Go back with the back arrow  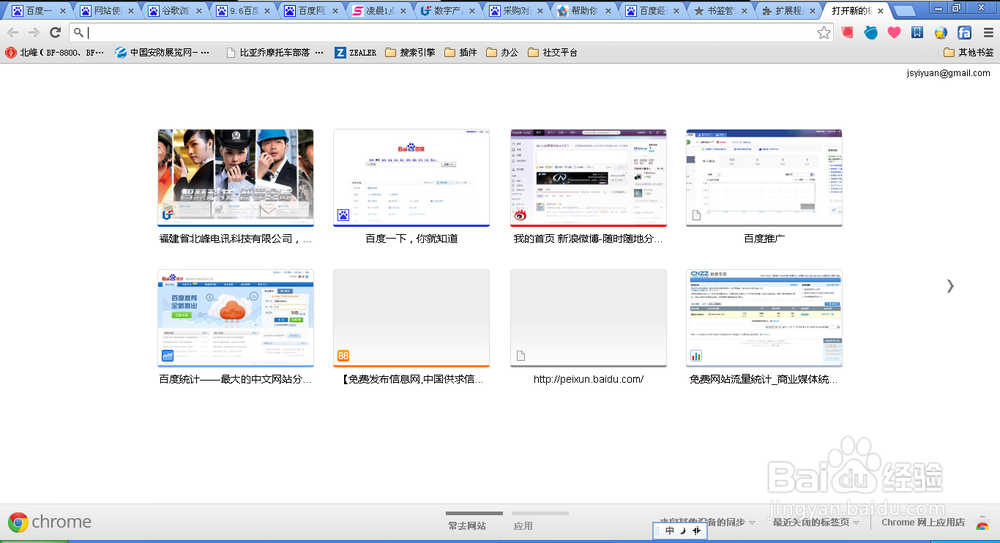(x=13, y=32)
